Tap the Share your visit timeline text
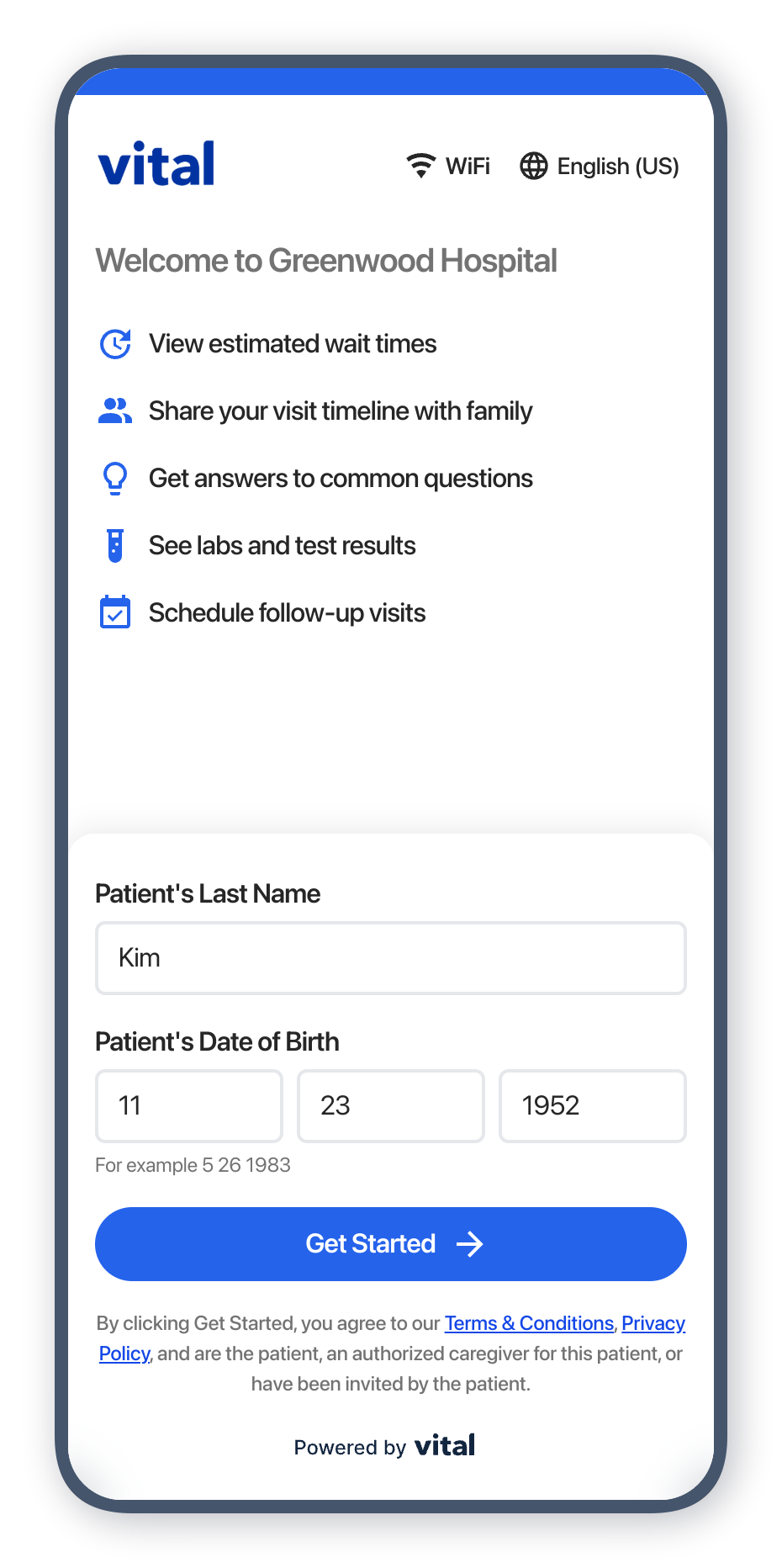 [x=341, y=411]
